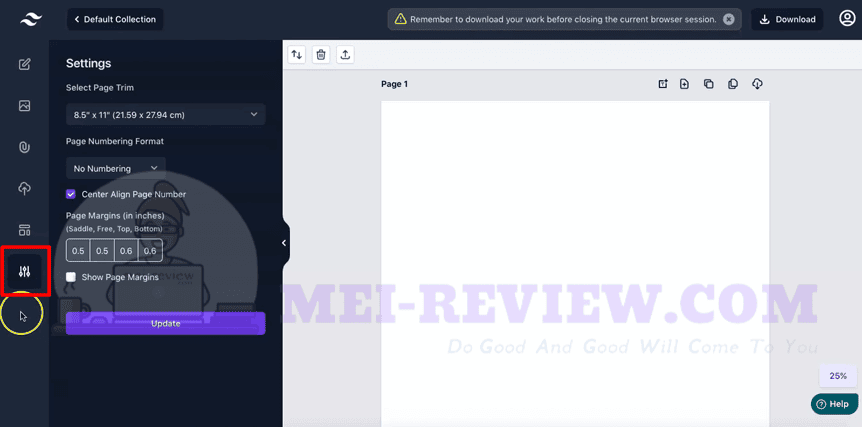The height and width of the screenshot is (427, 862).
Task: Click the blank Page 1 canvas
Action: coord(575,264)
